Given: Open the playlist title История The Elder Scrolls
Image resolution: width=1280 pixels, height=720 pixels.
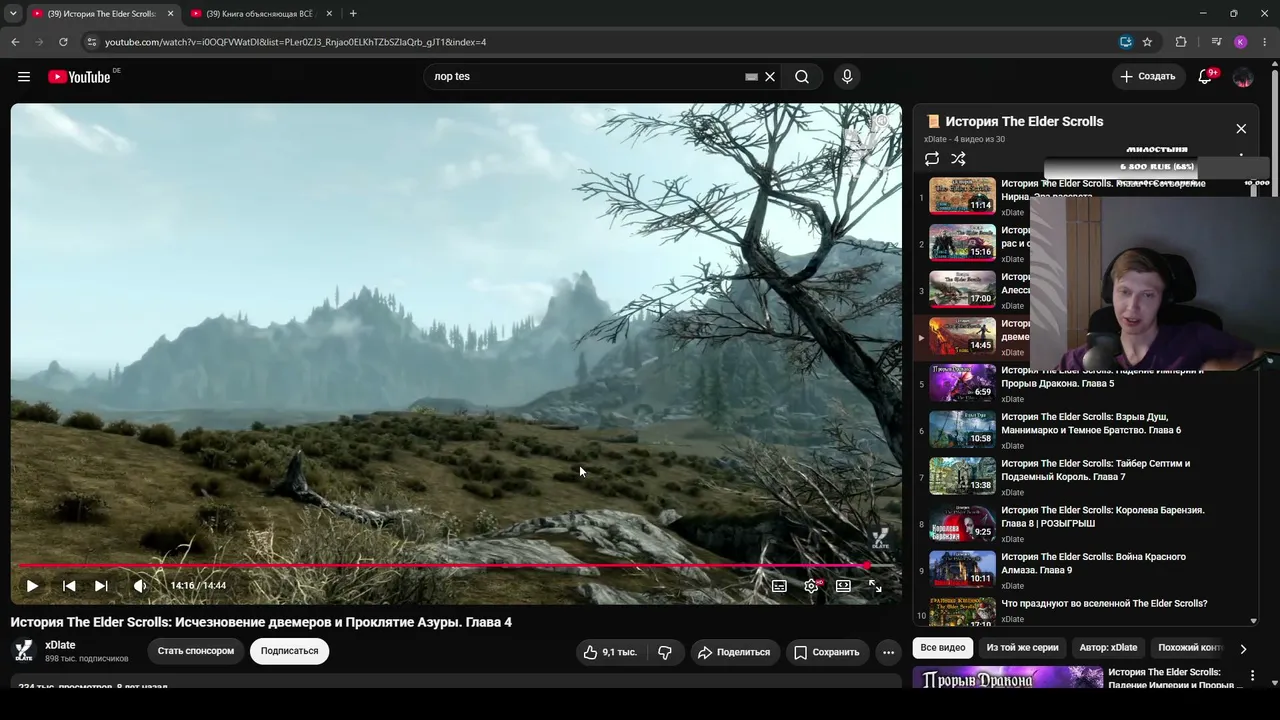Looking at the screenshot, I should [x=1024, y=122].
